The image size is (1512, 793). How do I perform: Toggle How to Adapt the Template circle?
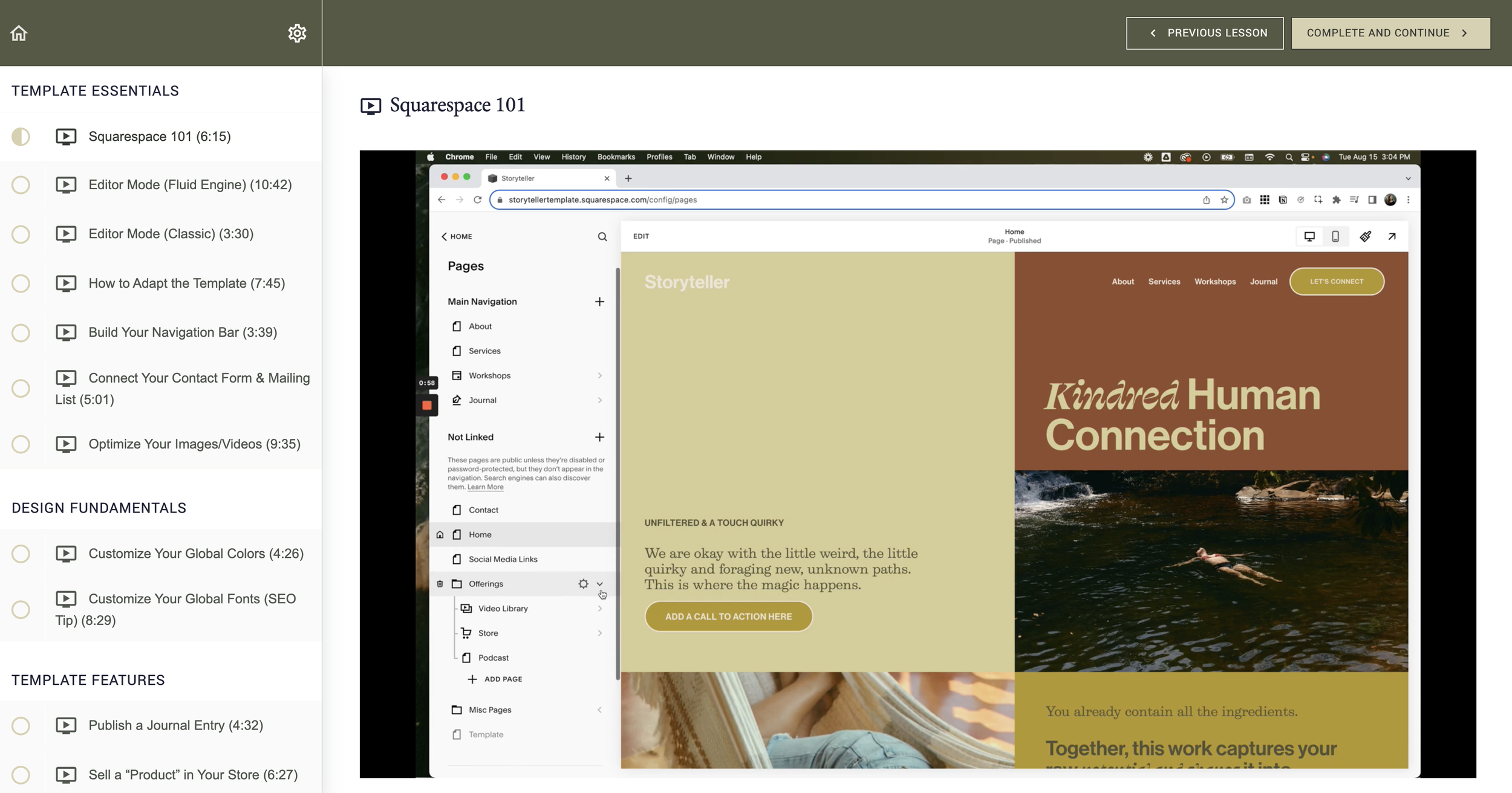[x=21, y=283]
